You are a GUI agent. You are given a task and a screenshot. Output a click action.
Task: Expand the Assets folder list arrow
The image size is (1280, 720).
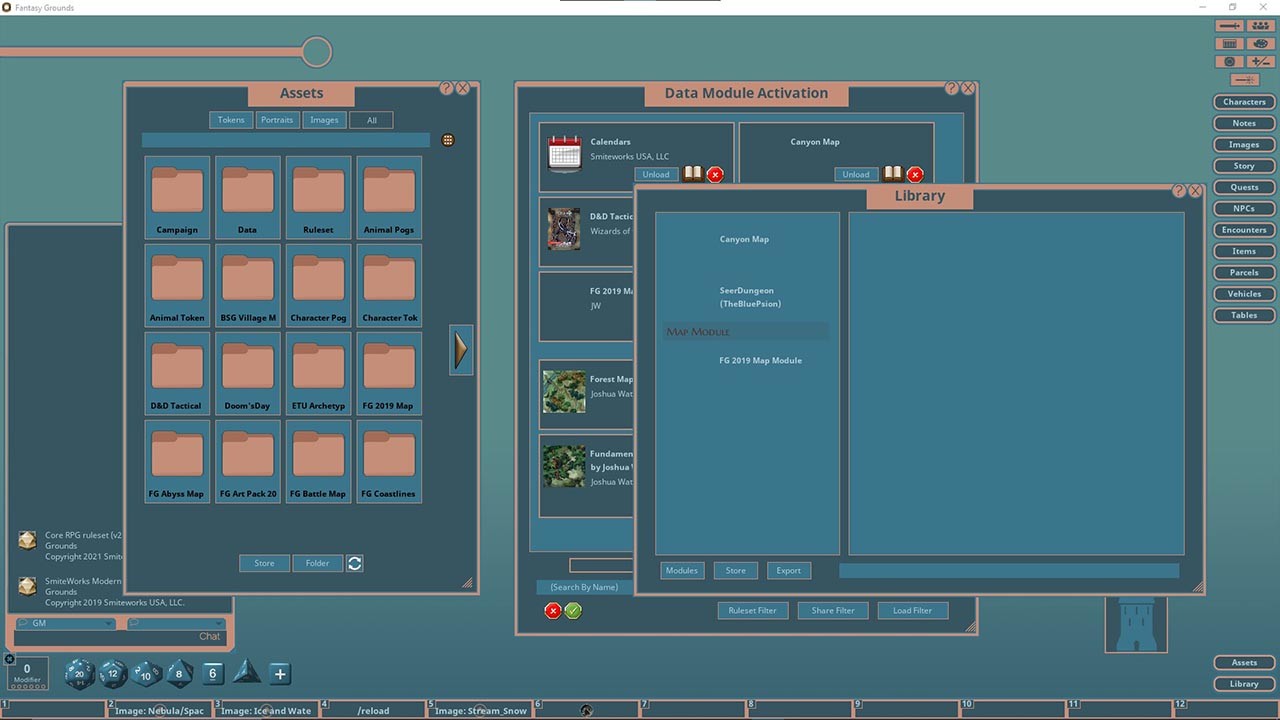[x=460, y=350]
